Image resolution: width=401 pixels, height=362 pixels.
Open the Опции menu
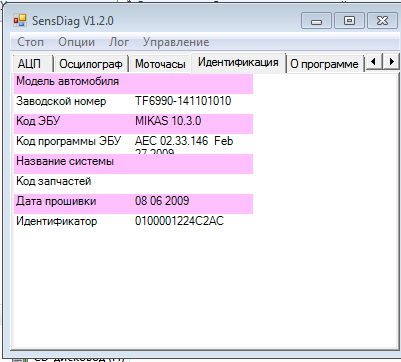(76, 42)
